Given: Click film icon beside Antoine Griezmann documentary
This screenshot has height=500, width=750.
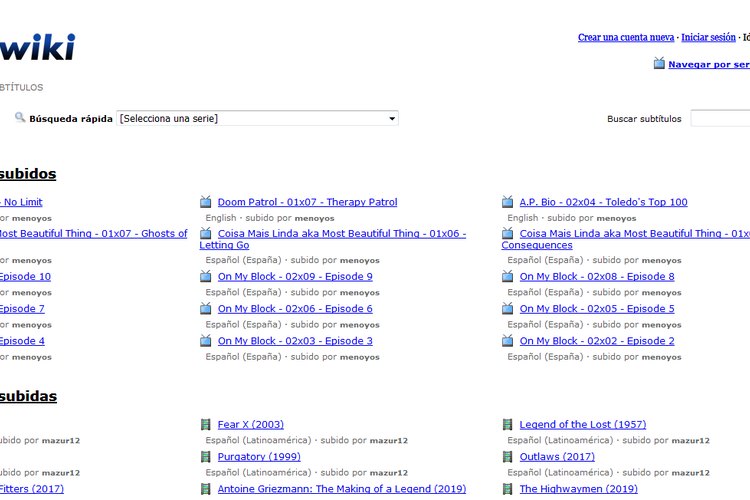Looking at the screenshot, I should tap(206, 489).
